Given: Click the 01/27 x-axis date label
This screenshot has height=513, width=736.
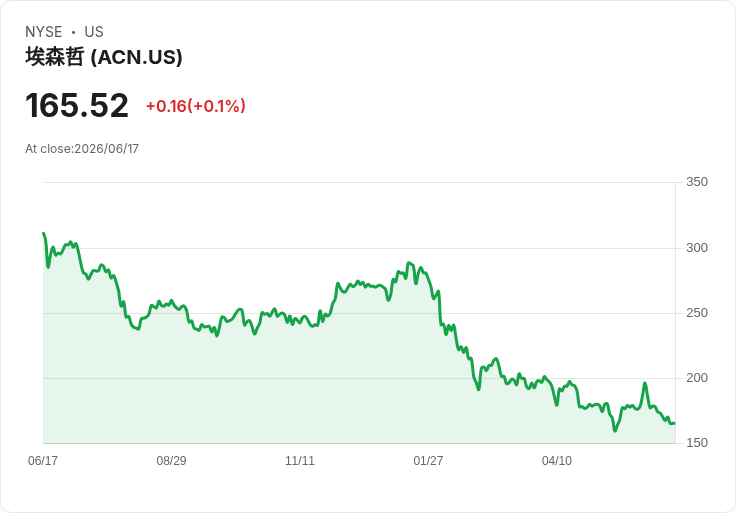Looking at the screenshot, I should pos(428,460).
